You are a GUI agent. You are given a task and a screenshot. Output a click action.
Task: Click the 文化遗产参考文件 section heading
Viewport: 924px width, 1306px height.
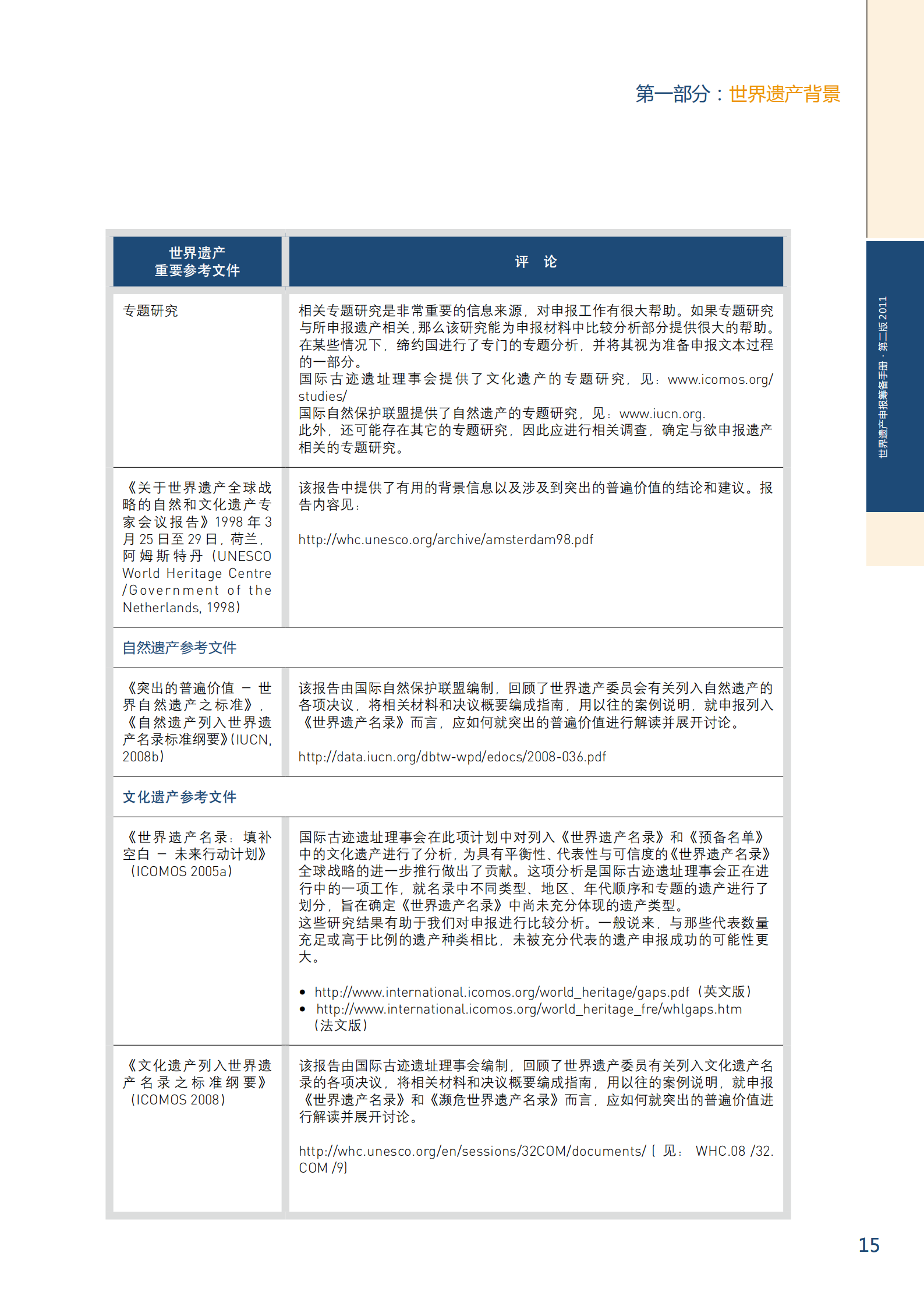point(179,797)
